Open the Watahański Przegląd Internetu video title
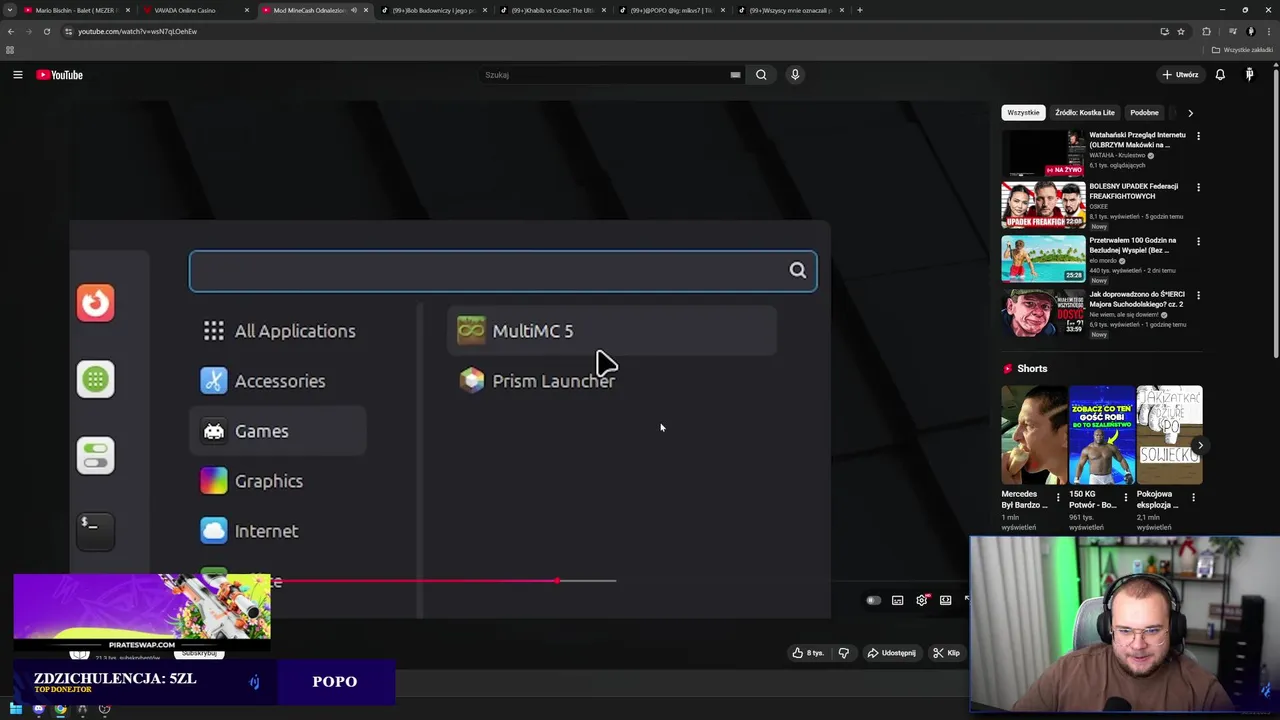 1137,140
